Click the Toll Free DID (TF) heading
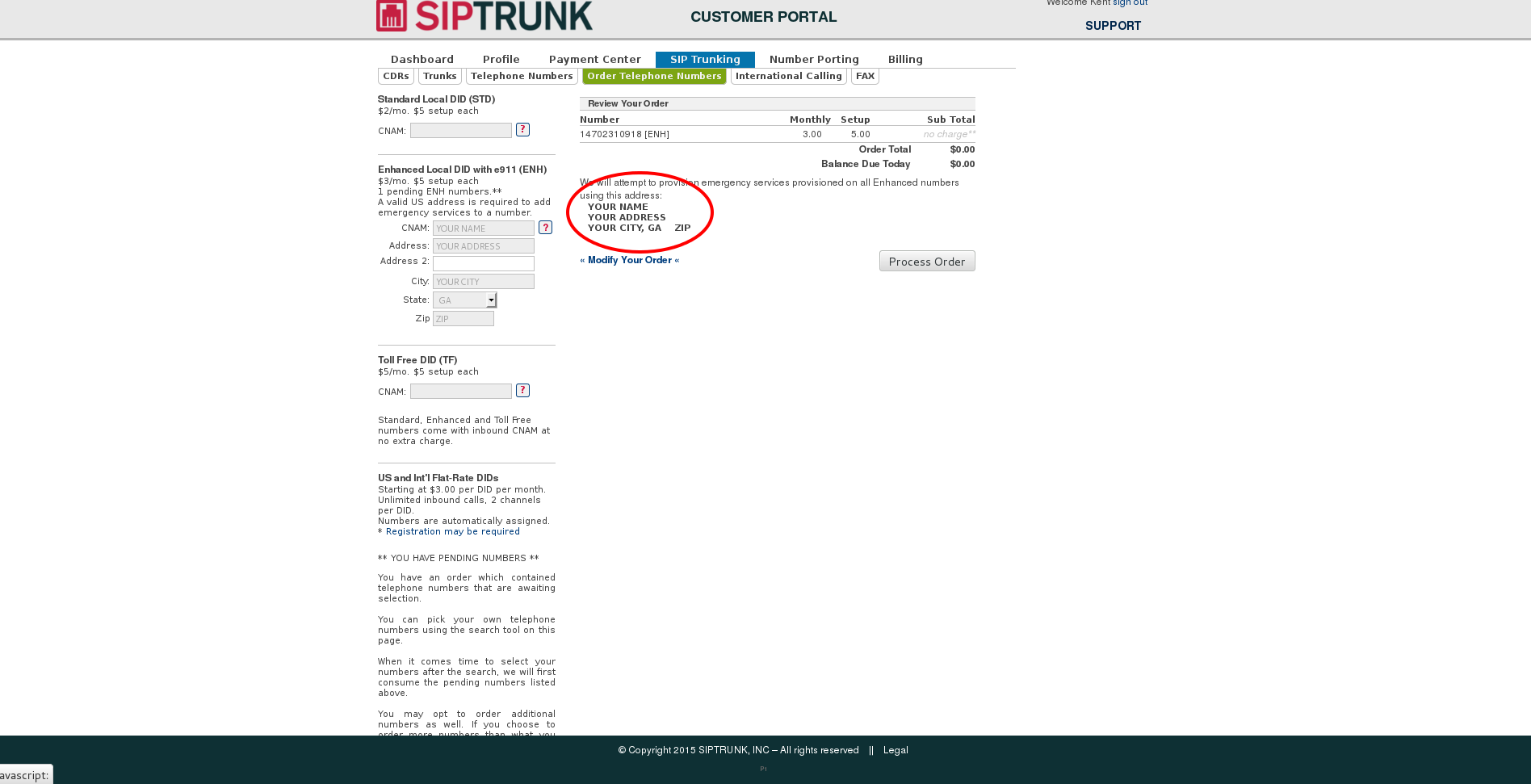Image resolution: width=1531 pixels, height=784 pixels. point(417,360)
